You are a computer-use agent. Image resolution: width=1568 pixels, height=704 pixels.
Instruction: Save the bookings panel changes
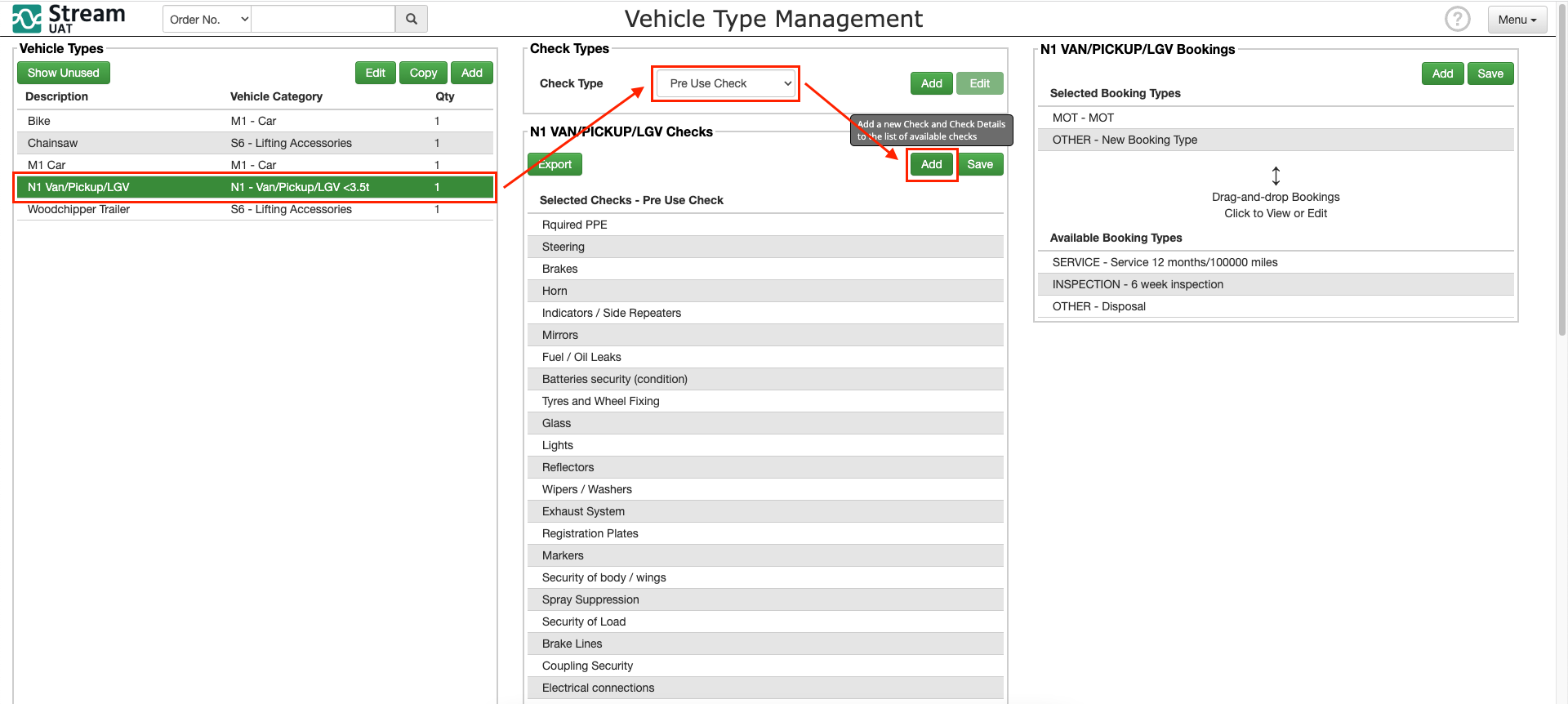click(1490, 74)
